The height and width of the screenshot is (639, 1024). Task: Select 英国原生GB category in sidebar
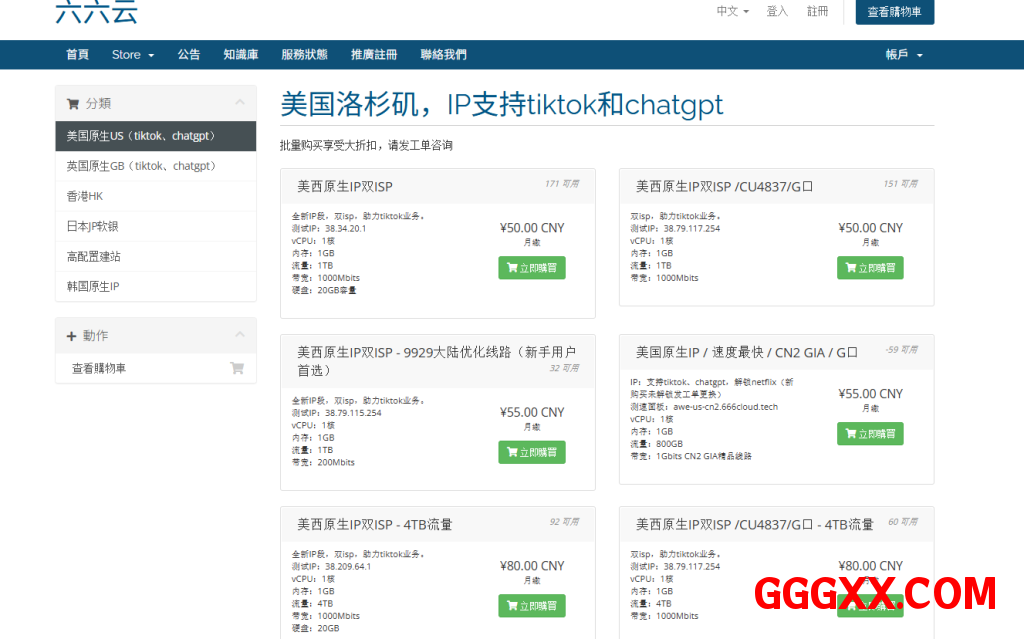pyautogui.click(x=141, y=166)
